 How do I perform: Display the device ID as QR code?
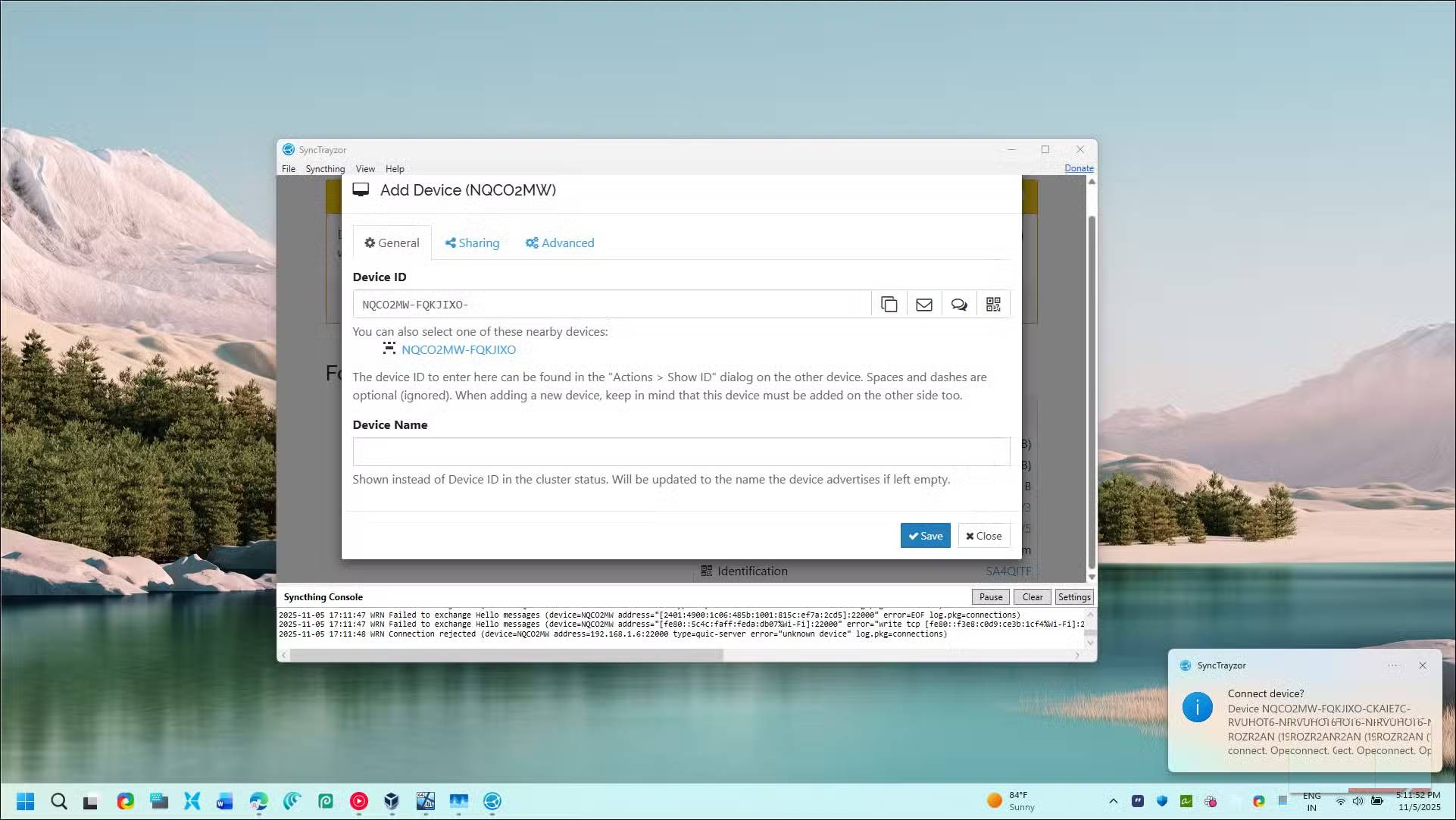point(993,304)
